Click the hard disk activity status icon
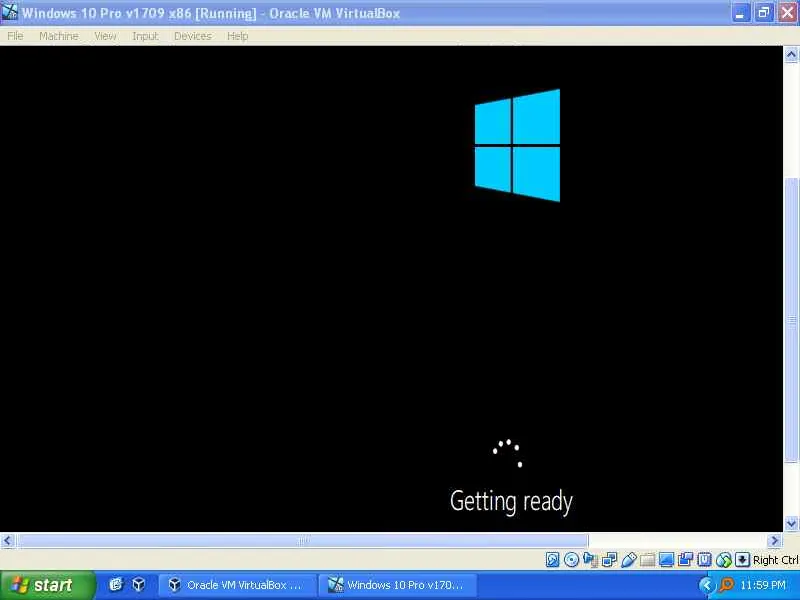Image resolution: width=800 pixels, height=600 pixels. pos(553,560)
